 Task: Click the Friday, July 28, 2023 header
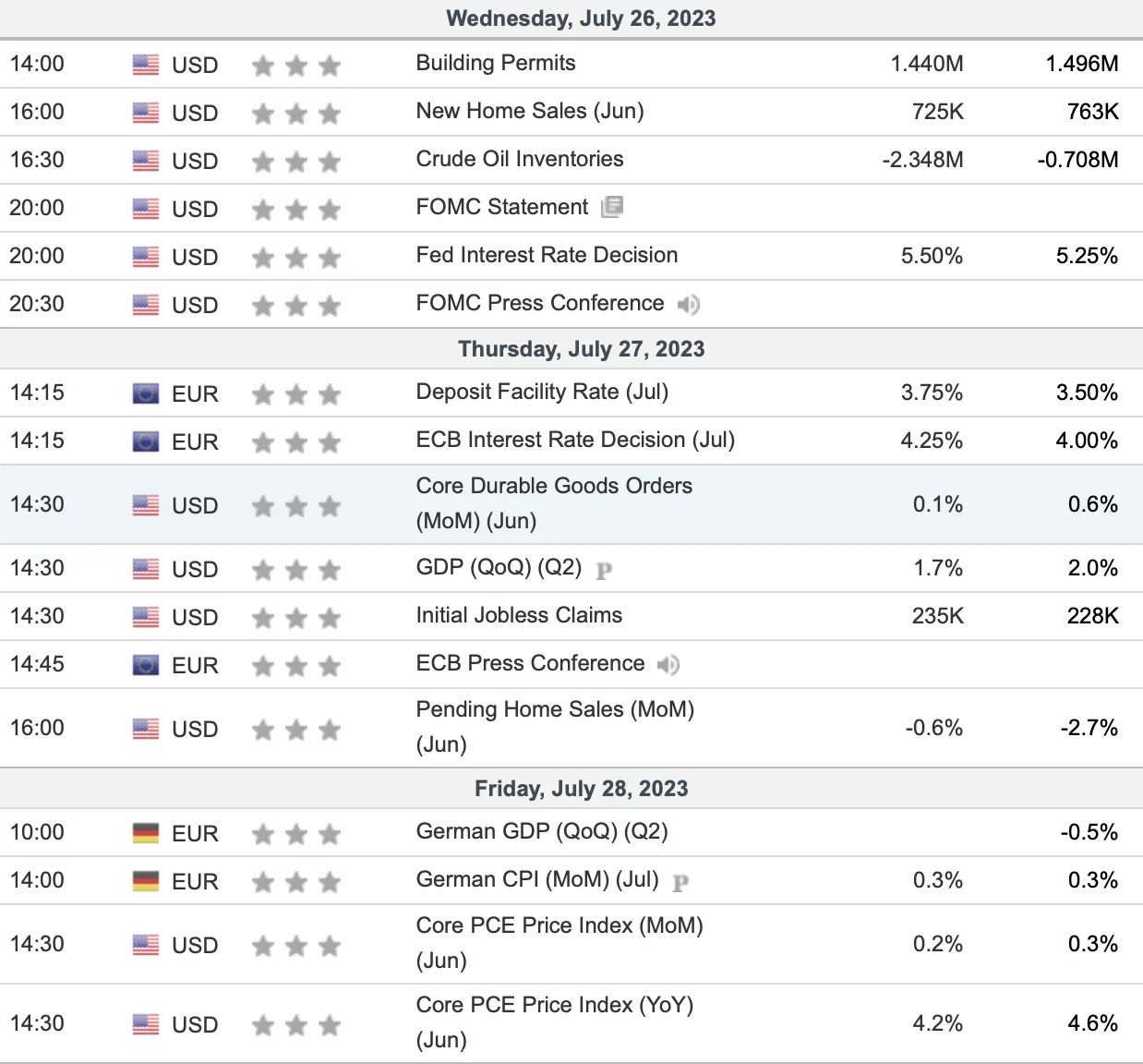(582, 789)
